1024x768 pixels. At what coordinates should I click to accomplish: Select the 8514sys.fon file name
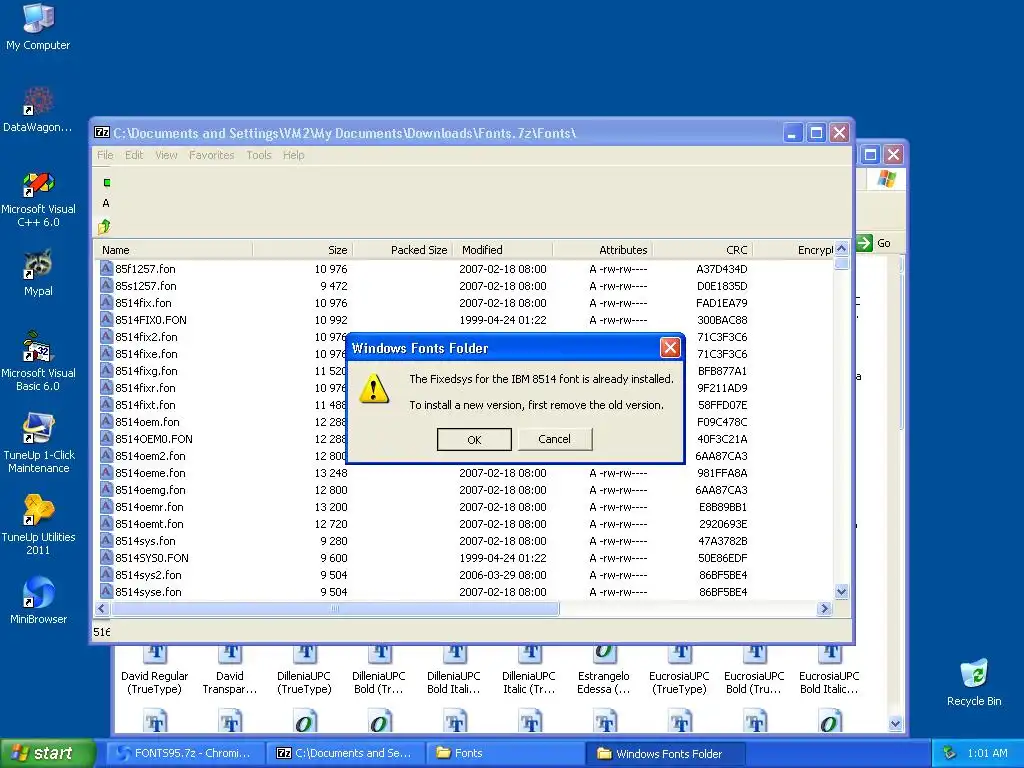(145, 541)
